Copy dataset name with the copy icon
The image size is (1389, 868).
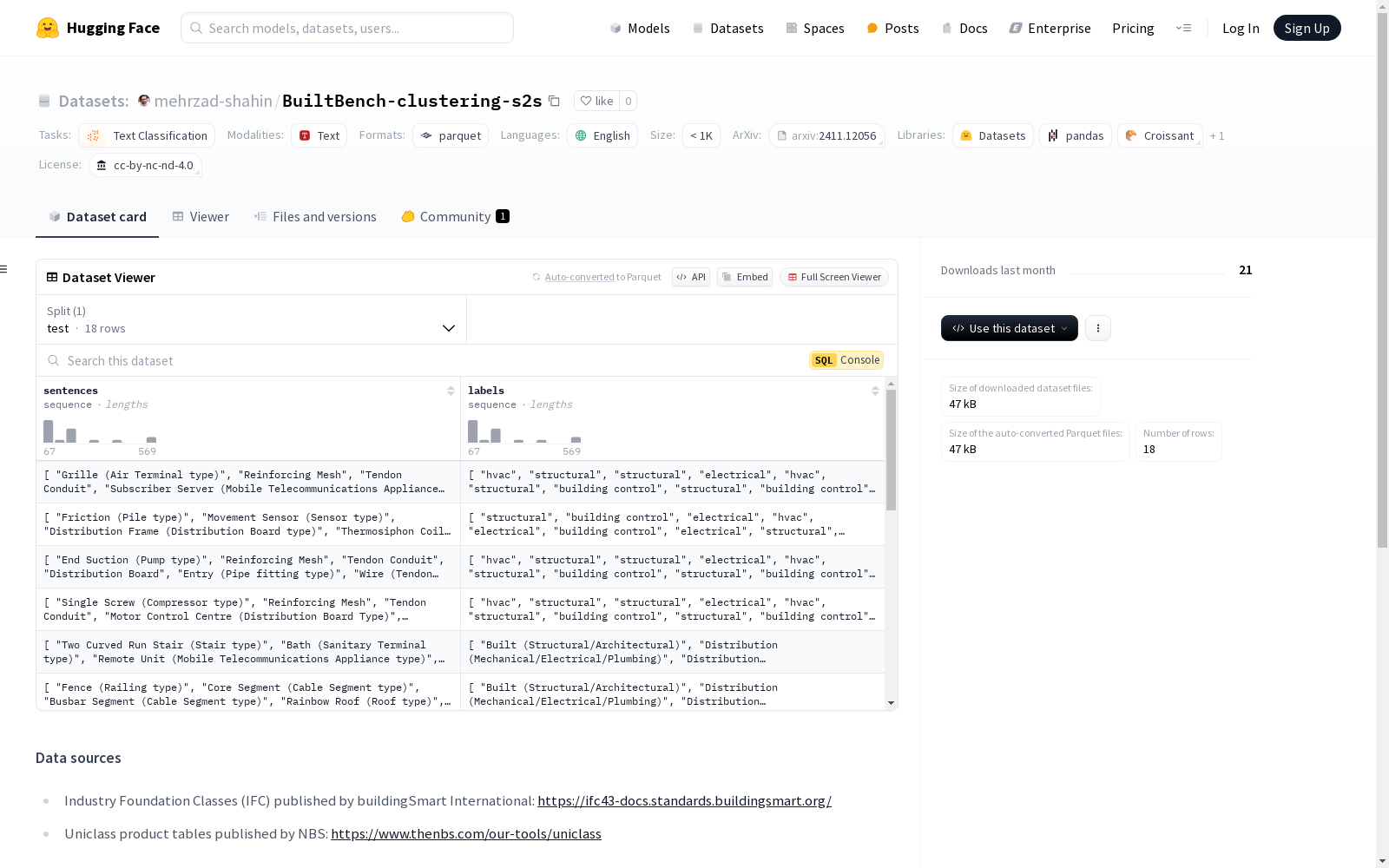click(x=554, y=101)
